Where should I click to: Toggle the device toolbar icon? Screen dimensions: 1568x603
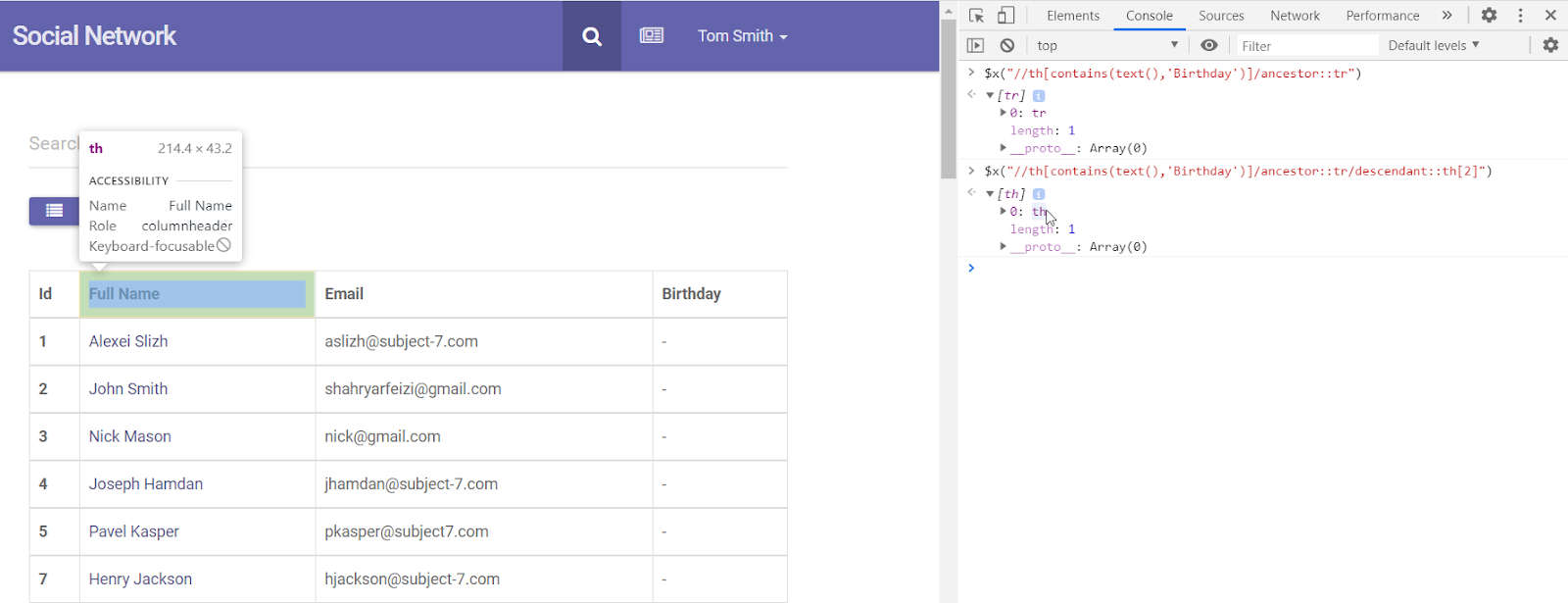pyautogui.click(x=1006, y=16)
